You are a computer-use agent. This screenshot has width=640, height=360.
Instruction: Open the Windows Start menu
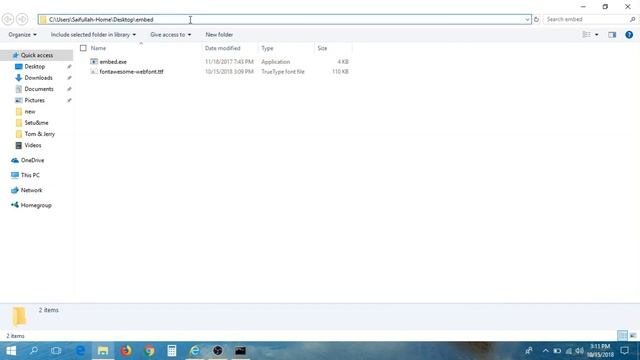click(x=11, y=351)
